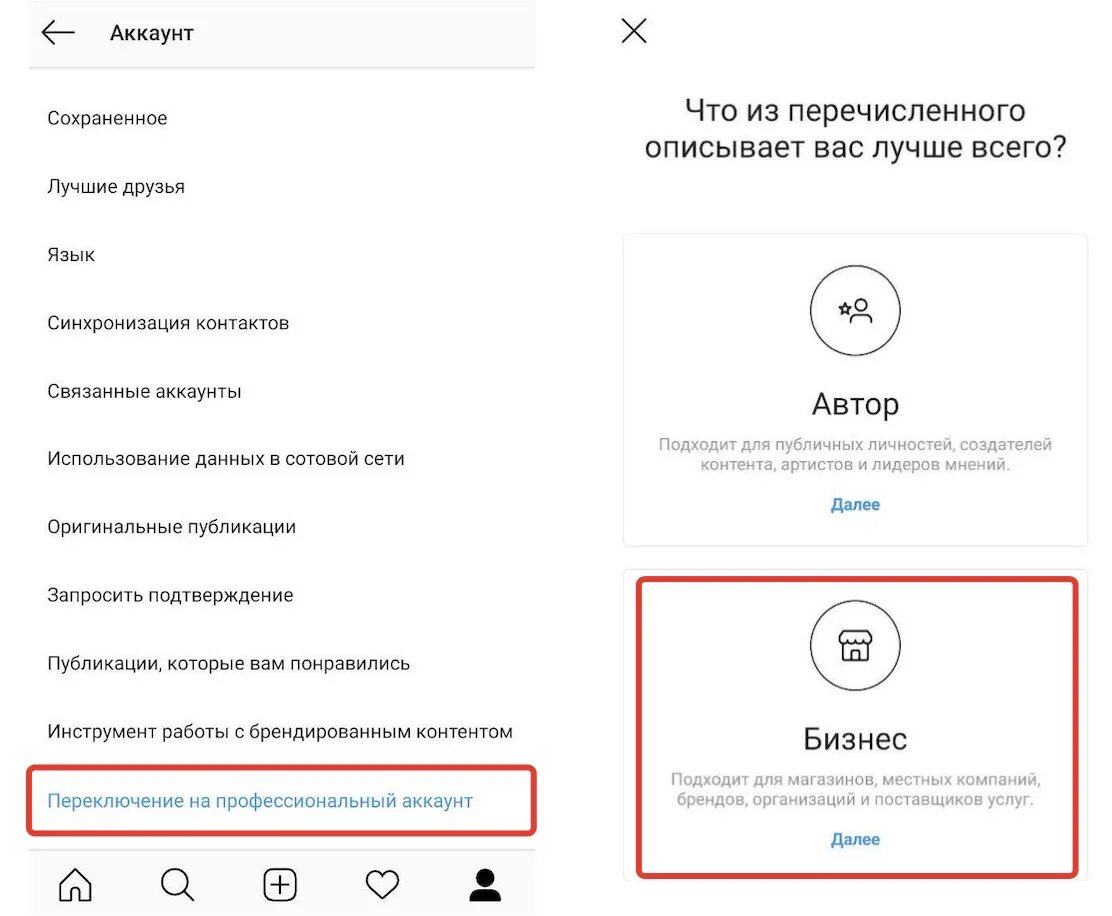Open the Home feed icon

pyautogui.click(x=75, y=884)
